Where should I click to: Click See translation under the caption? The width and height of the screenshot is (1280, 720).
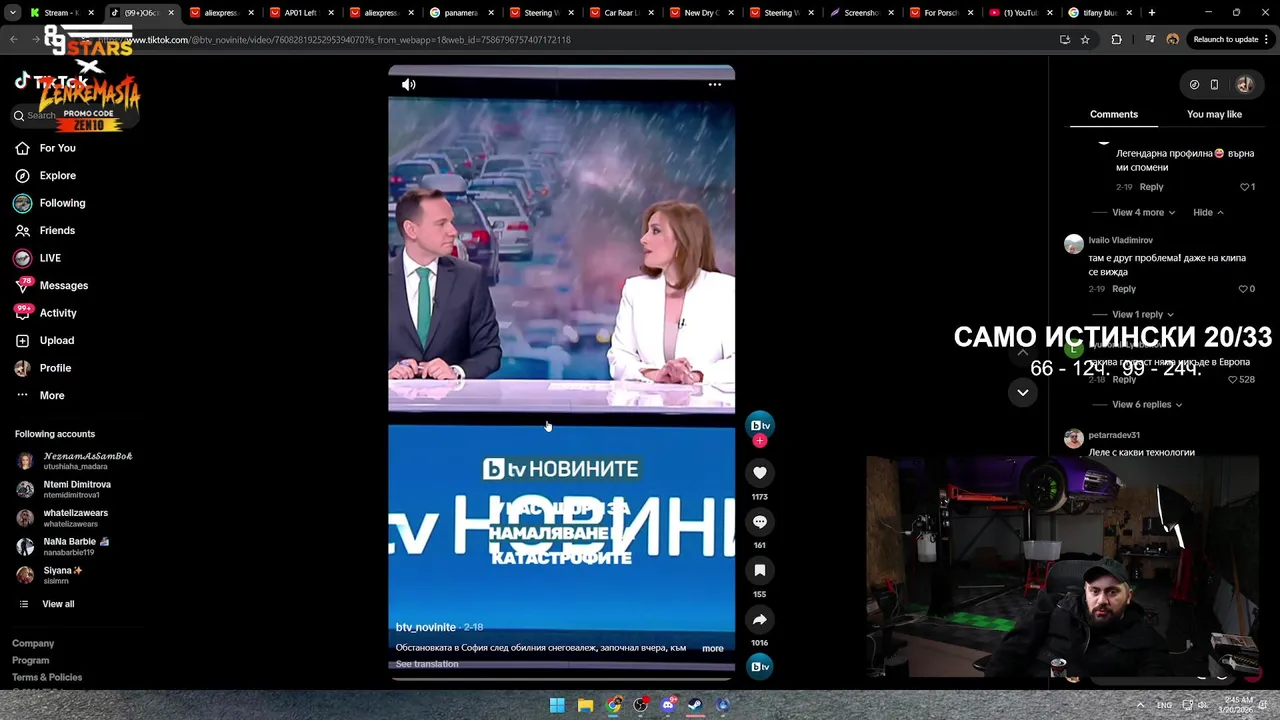(427, 664)
